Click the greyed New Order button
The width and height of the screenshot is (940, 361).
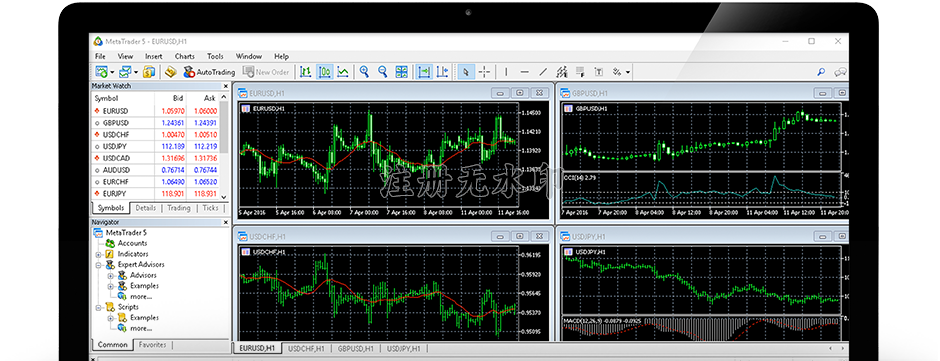tap(266, 72)
